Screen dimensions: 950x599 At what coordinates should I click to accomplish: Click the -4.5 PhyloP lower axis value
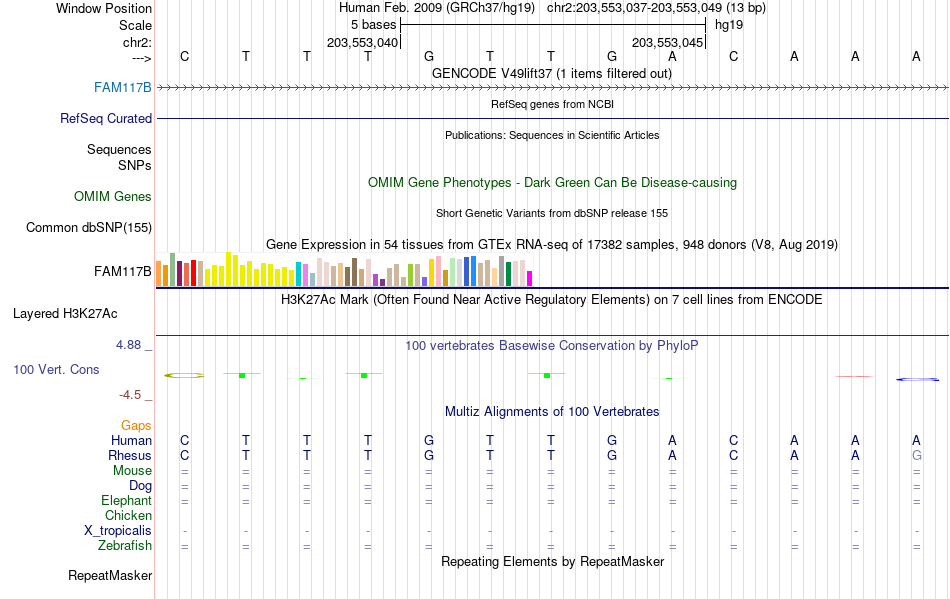click(x=130, y=395)
